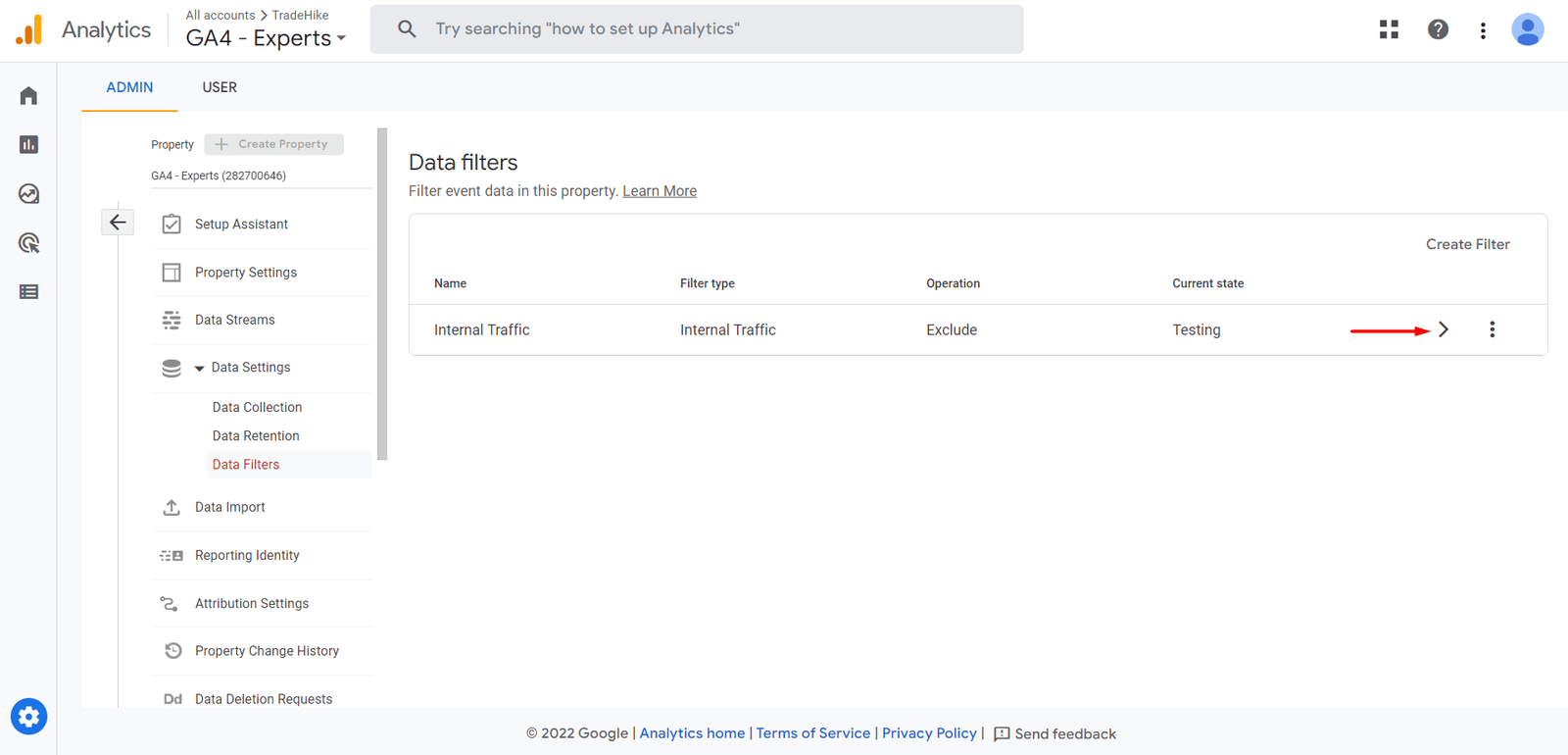Click the Attribution Settings path icon
The width and height of the screenshot is (1568, 755).
tap(170, 604)
